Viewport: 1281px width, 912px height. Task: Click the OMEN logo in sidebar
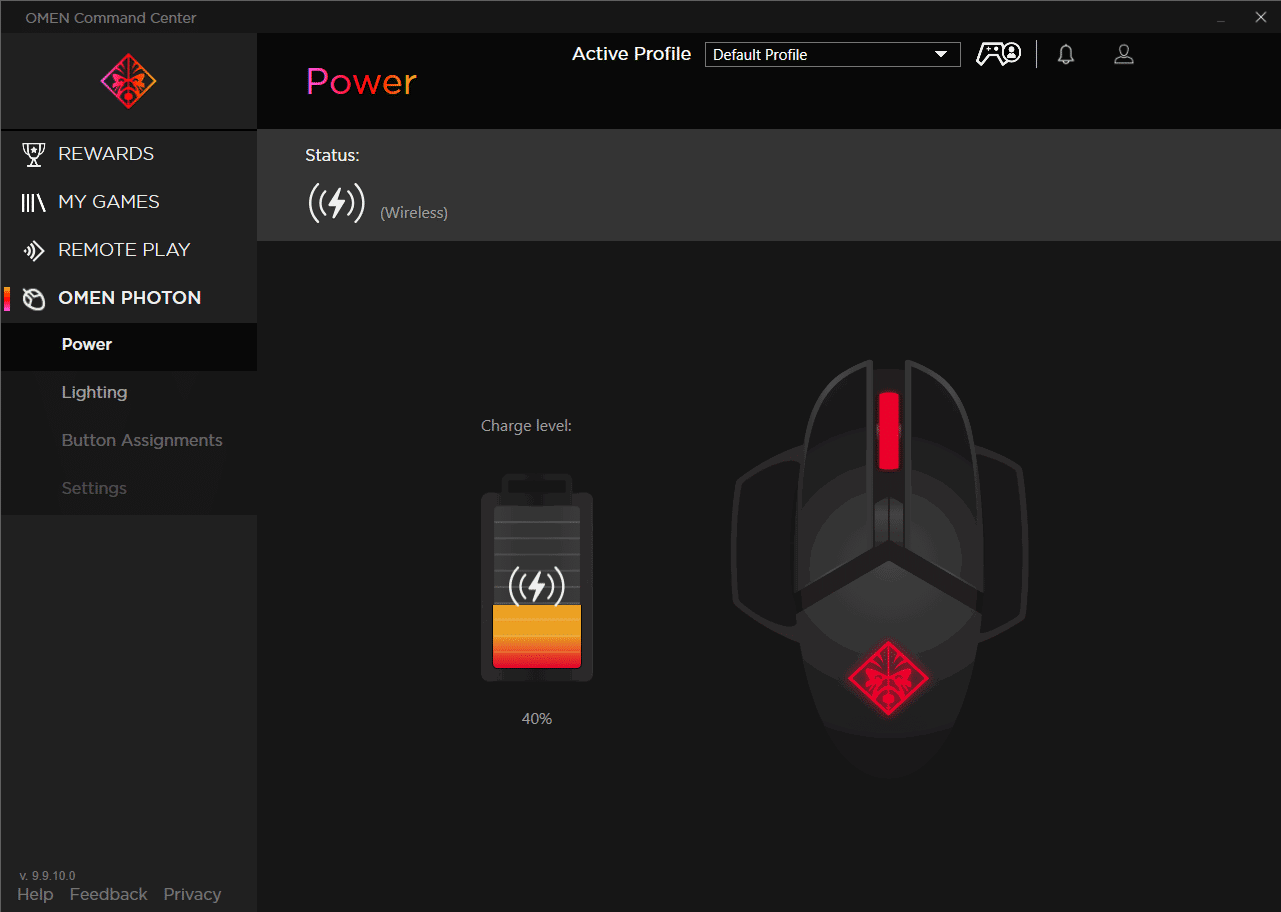pyautogui.click(x=128, y=81)
